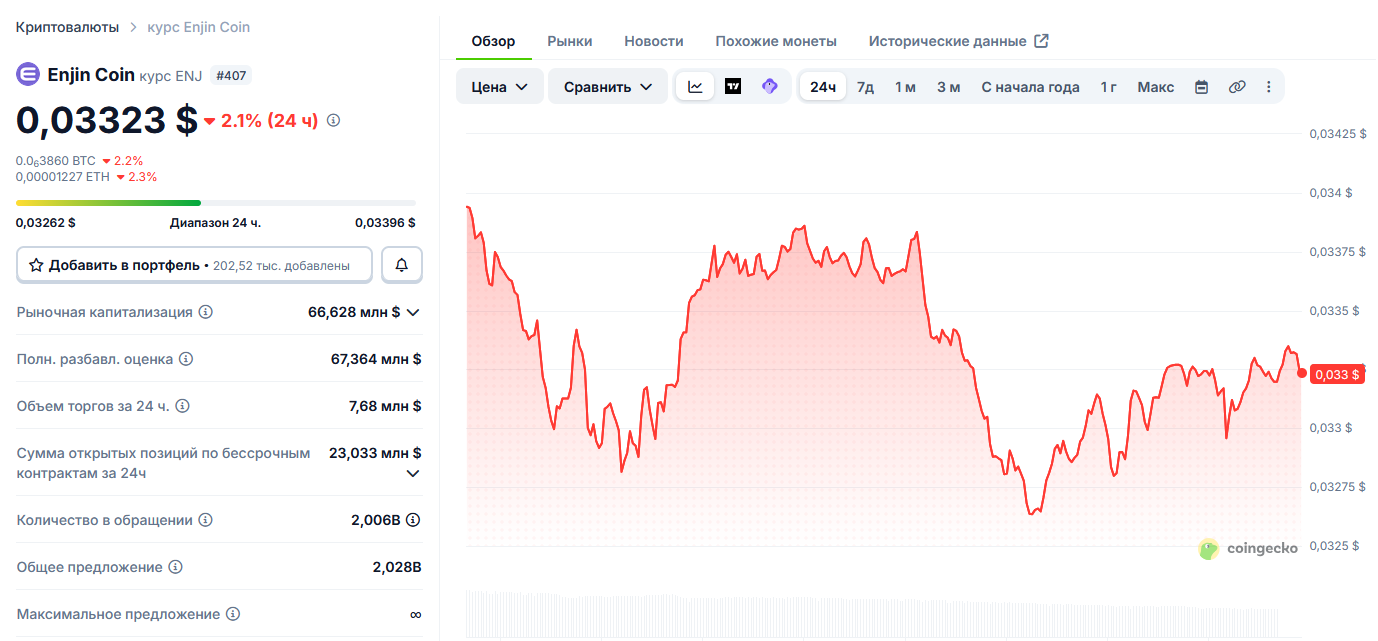The width and height of the screenshot is (1378, 641).
Task: Open info tooltip for Объем торгов за 24 ч.
Action: click(x=182, y=406)
